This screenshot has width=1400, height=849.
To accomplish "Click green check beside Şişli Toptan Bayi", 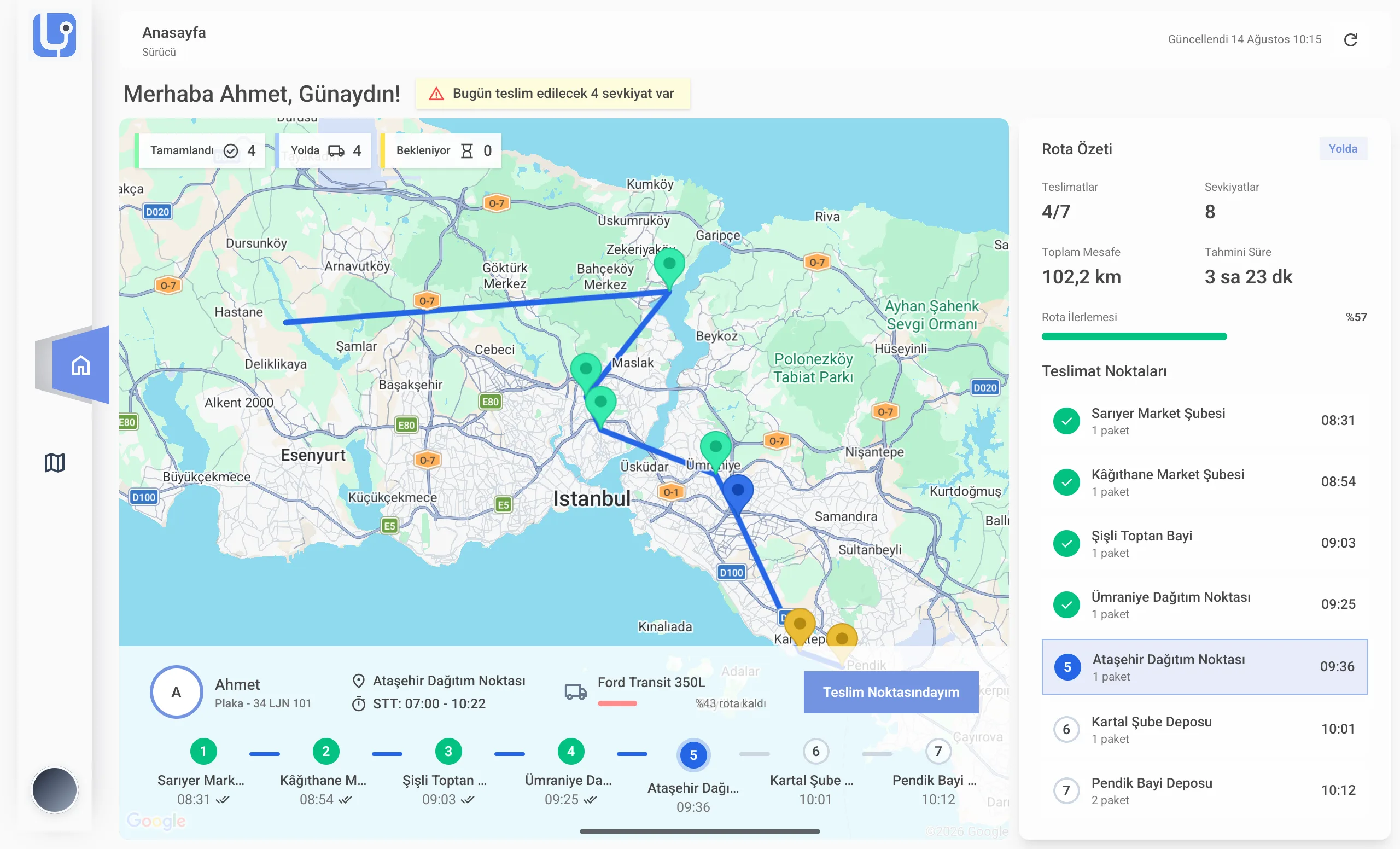I will pos(1066,544).
